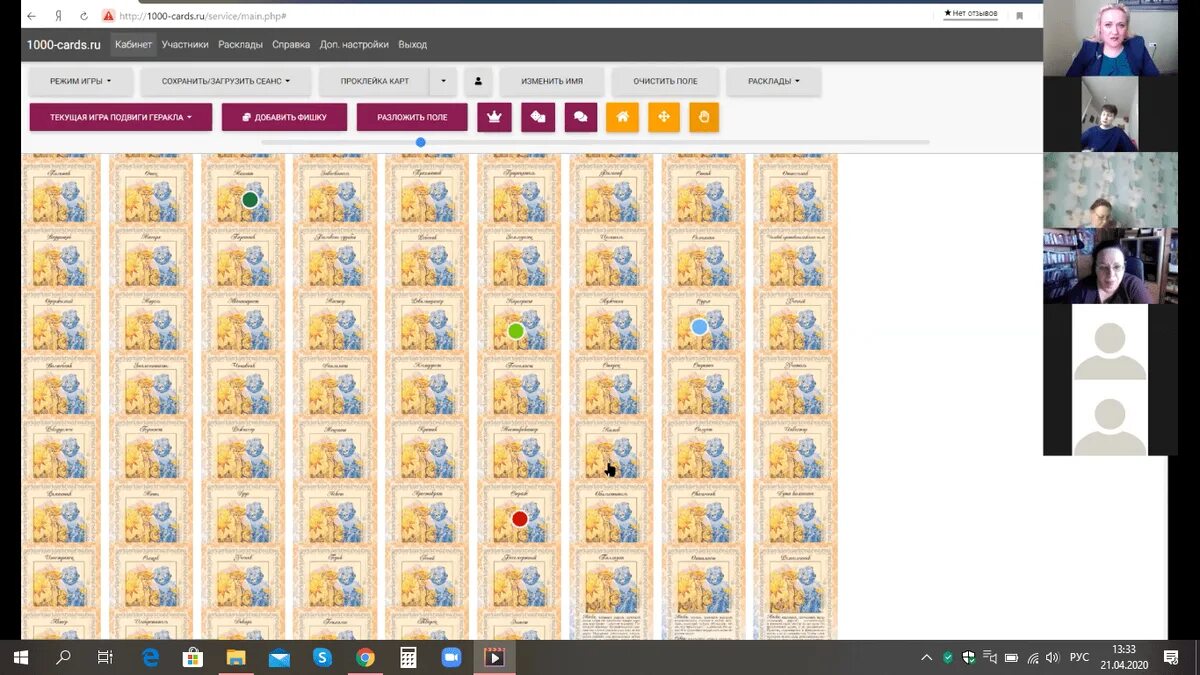This screenshot has width=1200, height=675.
Task: Click the blue zoom slider handle
Action: pos(421,142)
